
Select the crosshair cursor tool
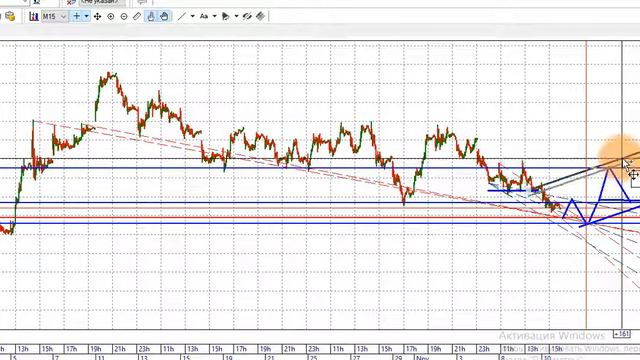[76, 16]
